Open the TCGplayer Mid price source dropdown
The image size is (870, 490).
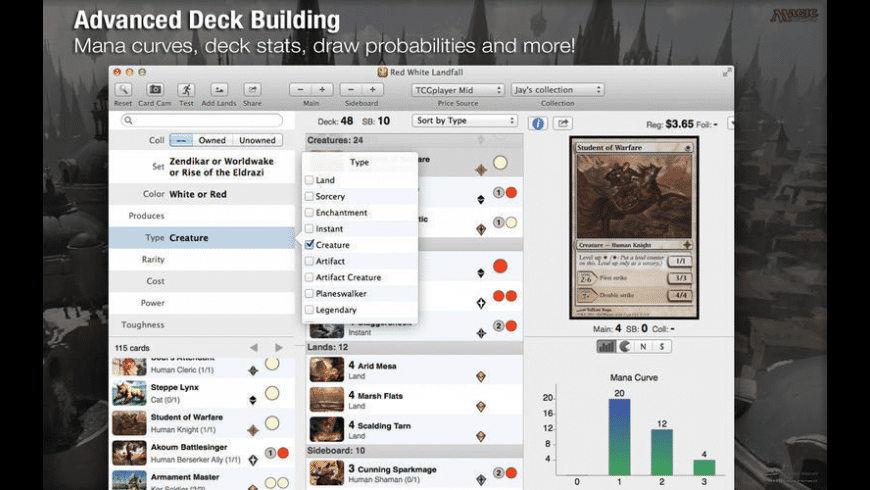[458, 90]
